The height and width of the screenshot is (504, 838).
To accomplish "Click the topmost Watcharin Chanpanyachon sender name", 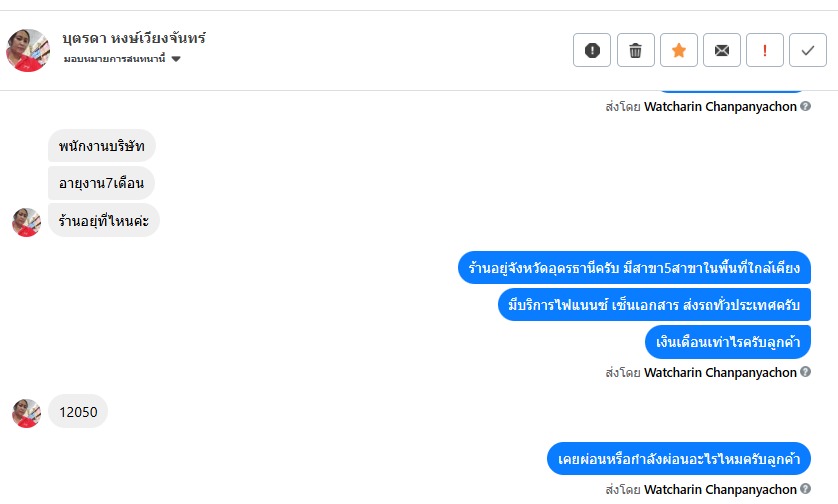I will coord(720,106).
